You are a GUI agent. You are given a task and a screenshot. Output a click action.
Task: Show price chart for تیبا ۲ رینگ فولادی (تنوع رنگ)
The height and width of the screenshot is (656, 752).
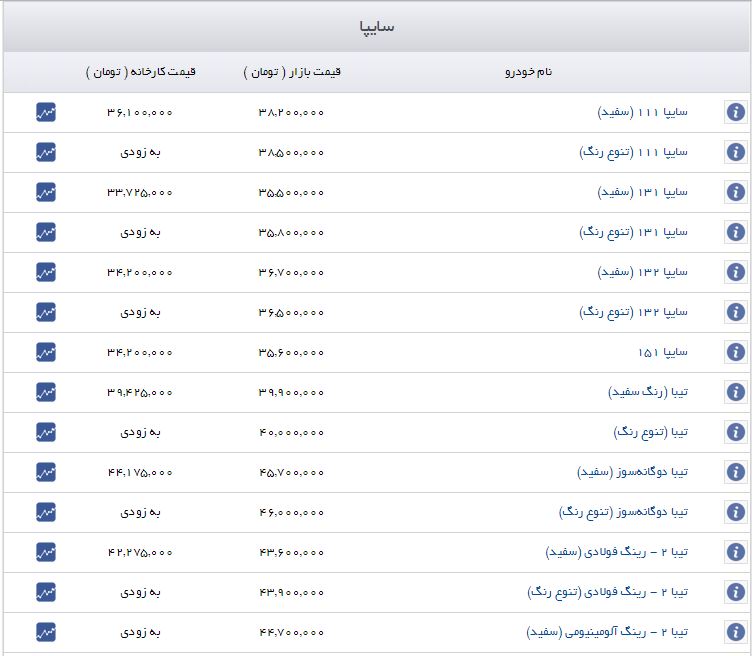(x=46, y=592)
